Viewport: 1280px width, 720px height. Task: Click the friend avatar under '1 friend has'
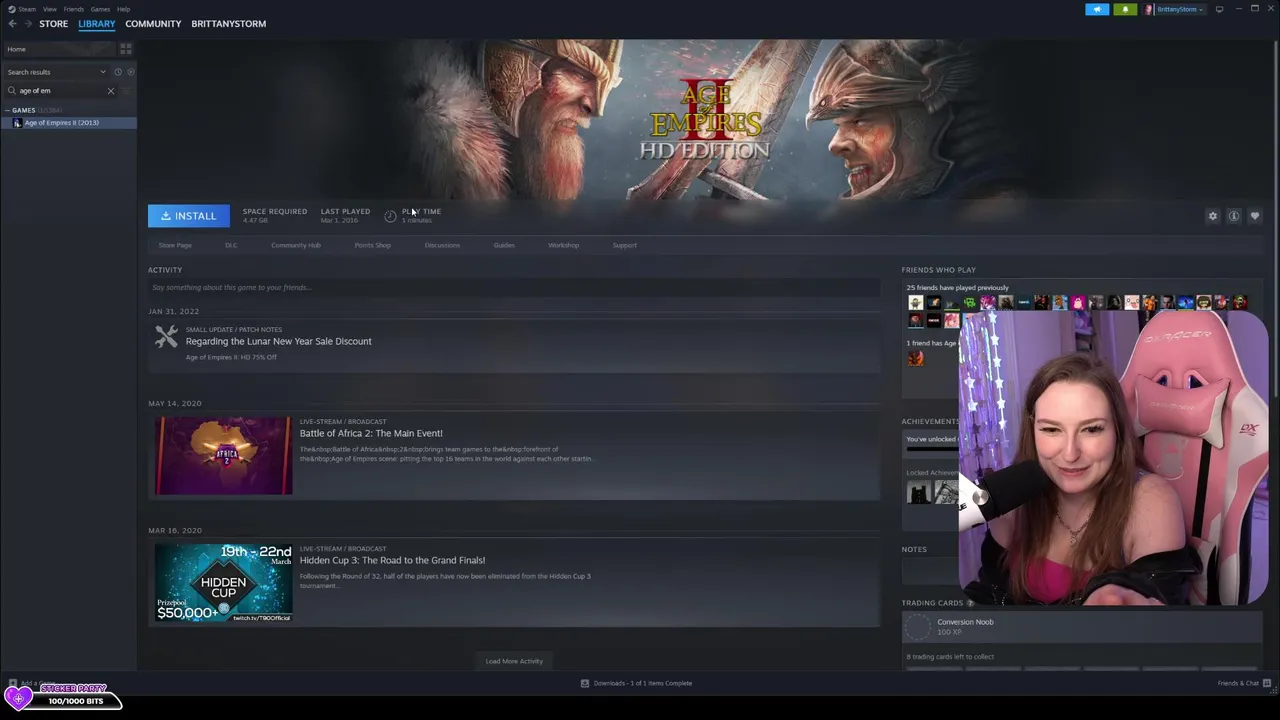(915, 359)
